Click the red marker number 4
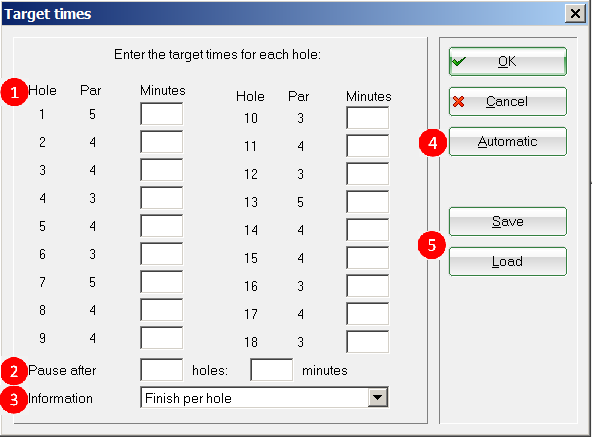This screenshot has height=437, width=592. coord(433,143)
